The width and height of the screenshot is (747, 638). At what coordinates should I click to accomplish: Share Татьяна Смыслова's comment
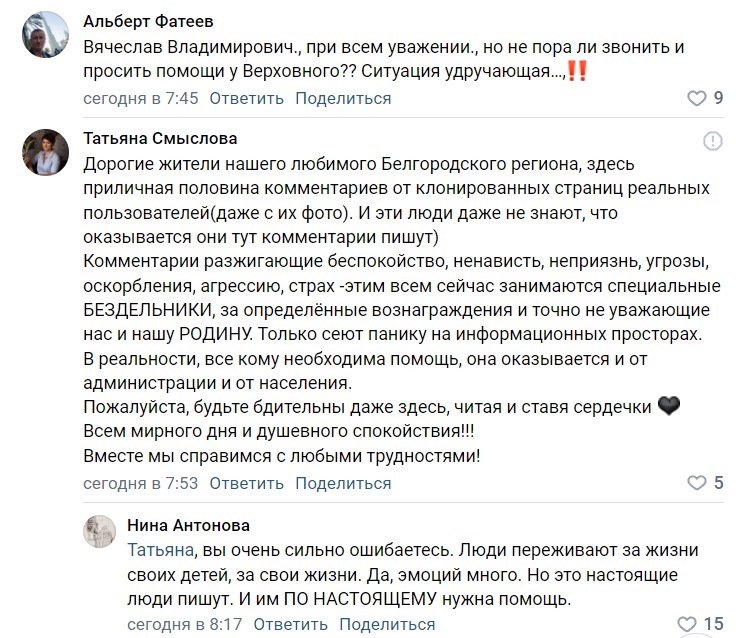click(x=343, y=483)
